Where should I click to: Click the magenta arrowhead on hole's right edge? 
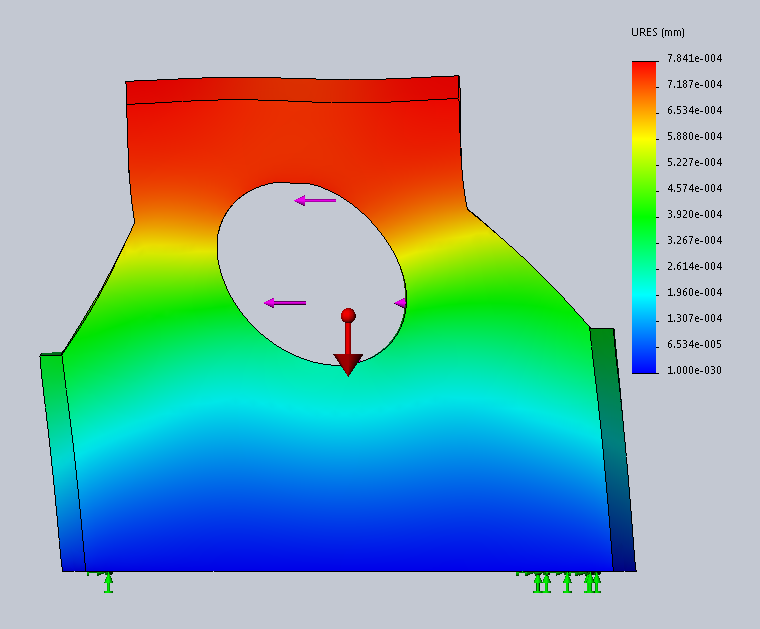[x=400, y=302]
